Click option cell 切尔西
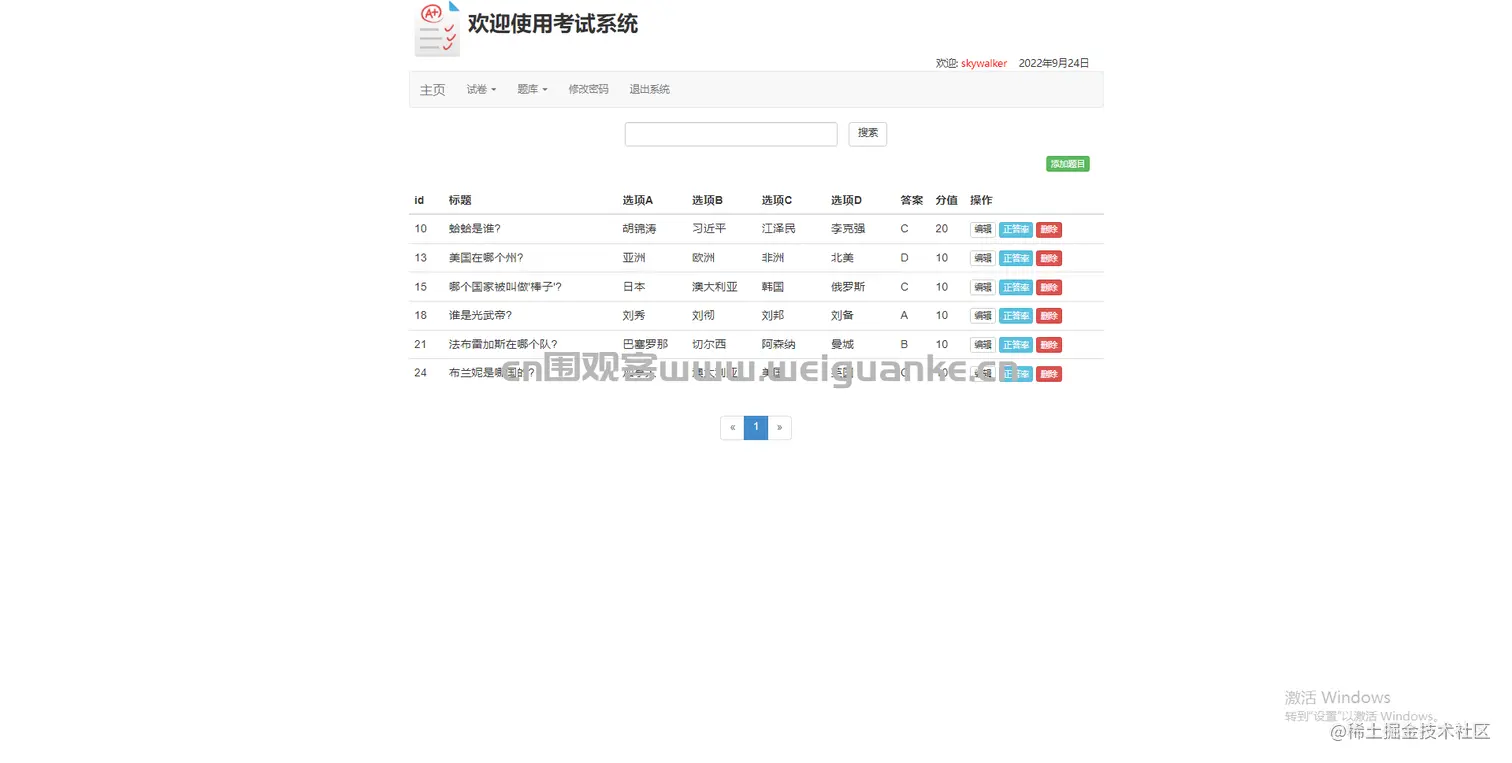This screenshot has width=1512, height=763. [x=709, y=344]
